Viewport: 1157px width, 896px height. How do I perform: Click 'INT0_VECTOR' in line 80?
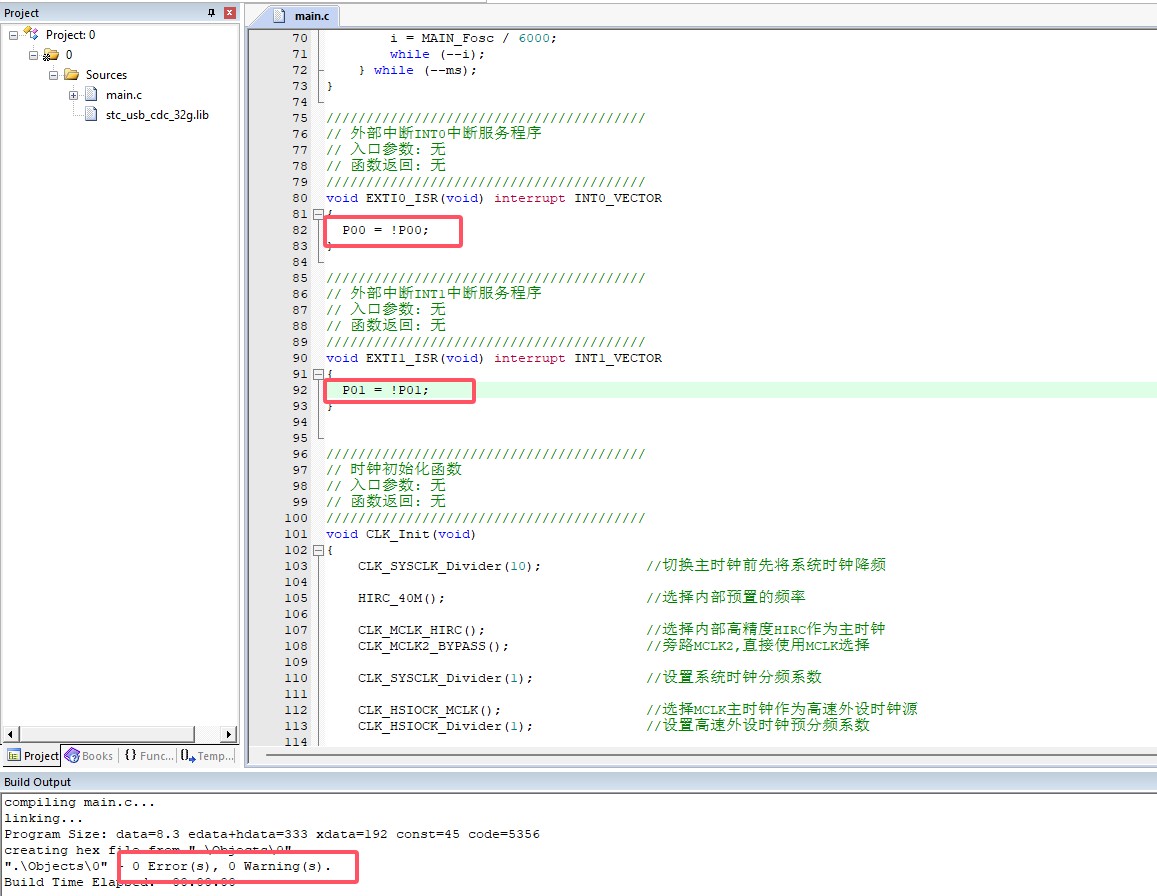(618, 198)
